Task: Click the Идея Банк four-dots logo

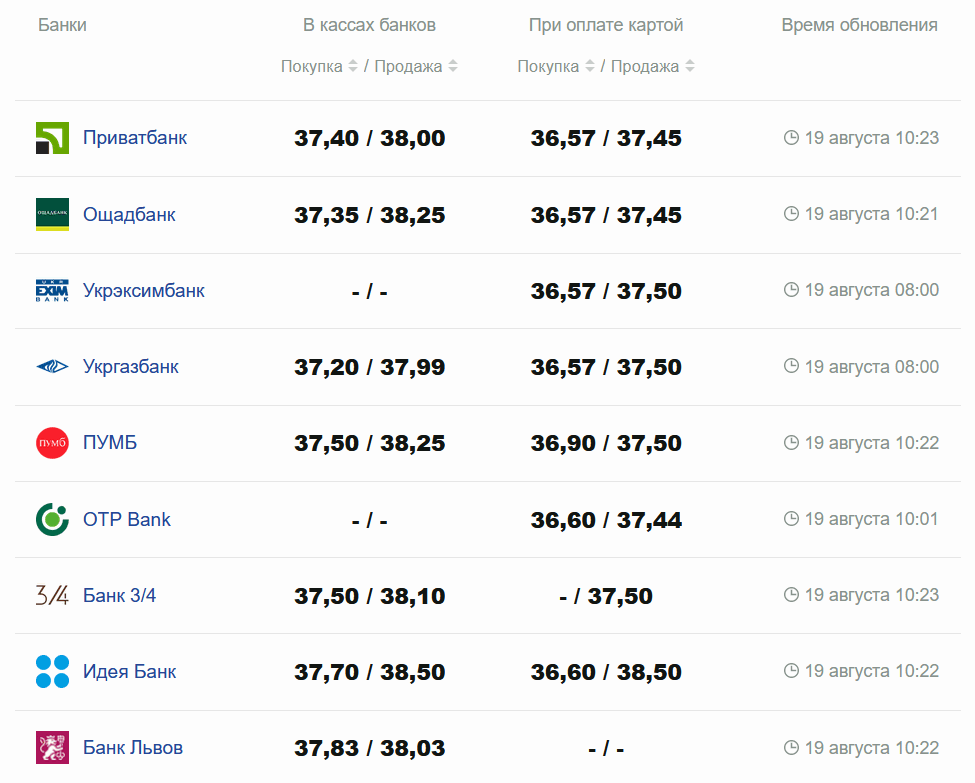Action: tap(52, 671)
